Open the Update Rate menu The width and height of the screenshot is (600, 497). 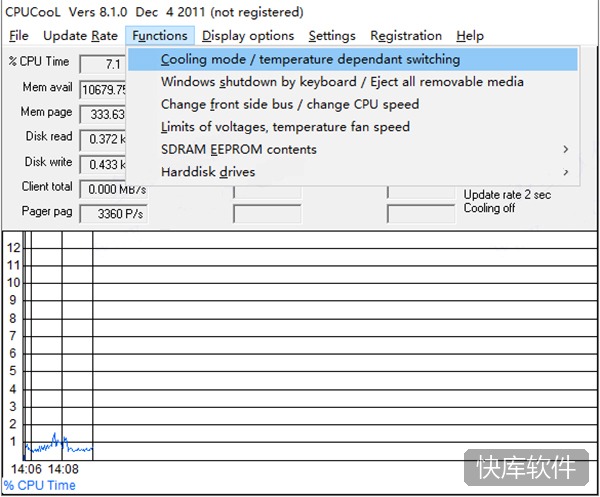tap(80, 36)
